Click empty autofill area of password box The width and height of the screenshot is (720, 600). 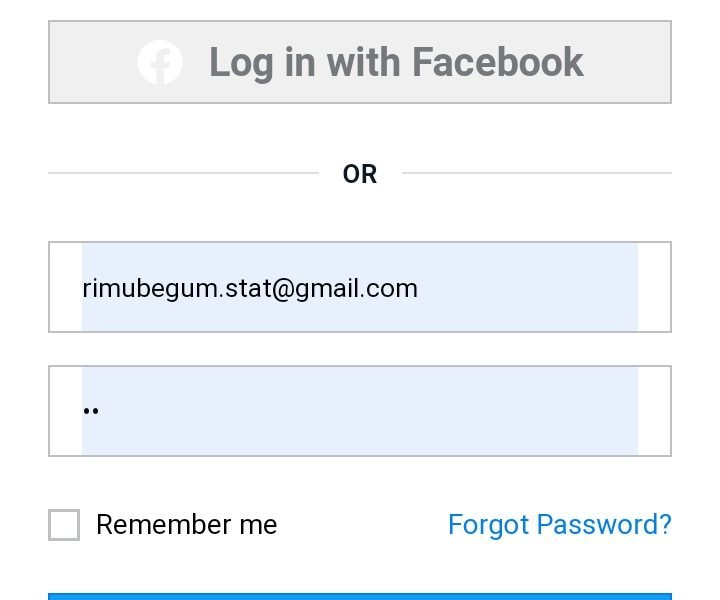(x=367, y=411)
